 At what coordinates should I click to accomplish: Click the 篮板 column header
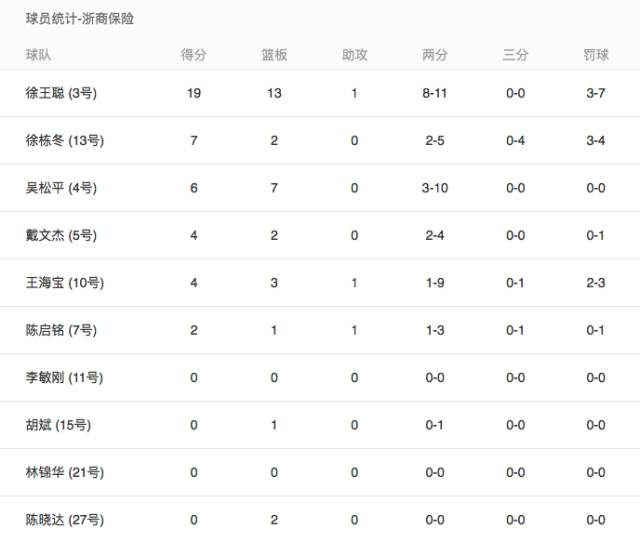(274, 55)
